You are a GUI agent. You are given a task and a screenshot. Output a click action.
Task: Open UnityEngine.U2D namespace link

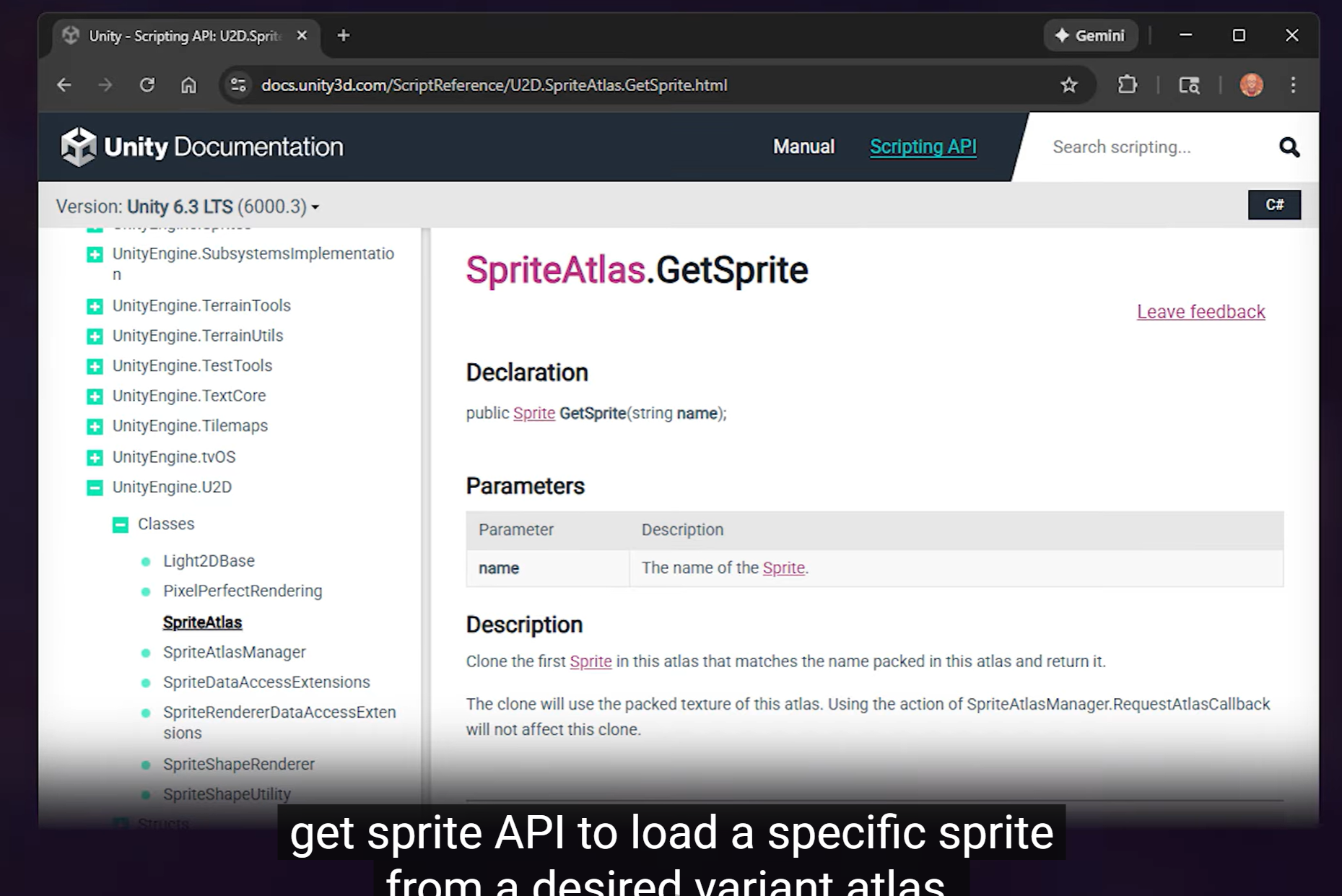tap(172, 487)
